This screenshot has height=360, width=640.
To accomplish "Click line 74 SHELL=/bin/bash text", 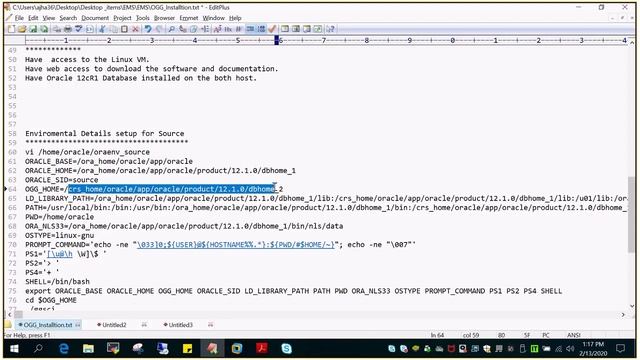I will pyautogui.click(x=57, y=282).
